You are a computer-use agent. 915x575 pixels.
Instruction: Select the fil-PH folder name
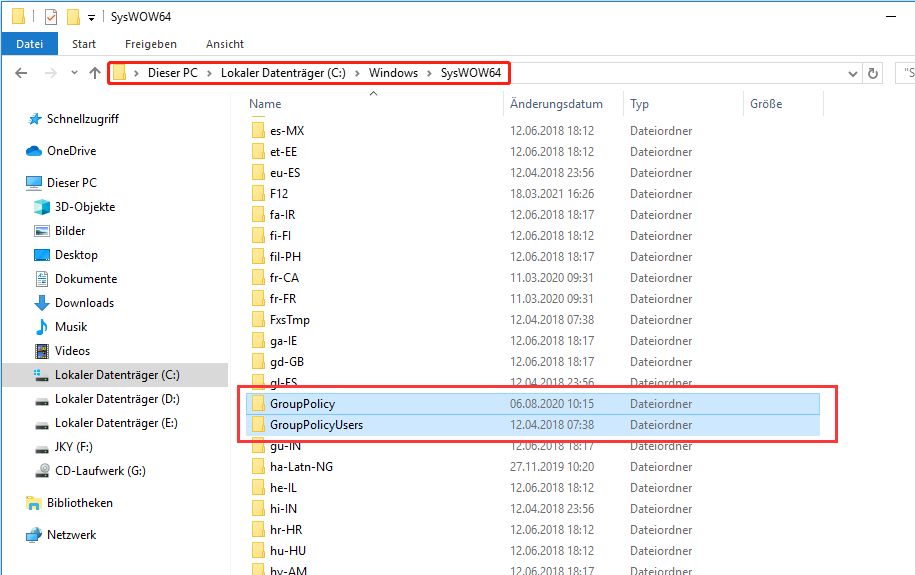point(285,257)
